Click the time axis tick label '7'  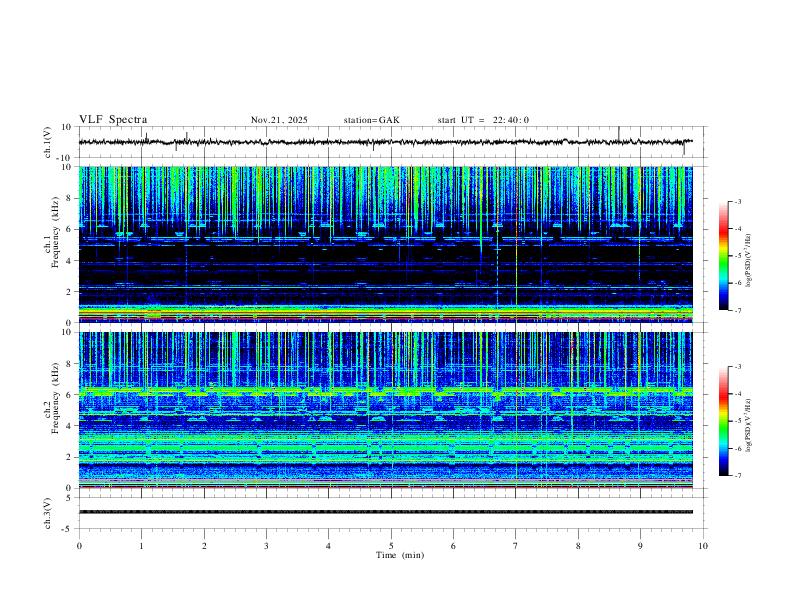pos(516,546)
